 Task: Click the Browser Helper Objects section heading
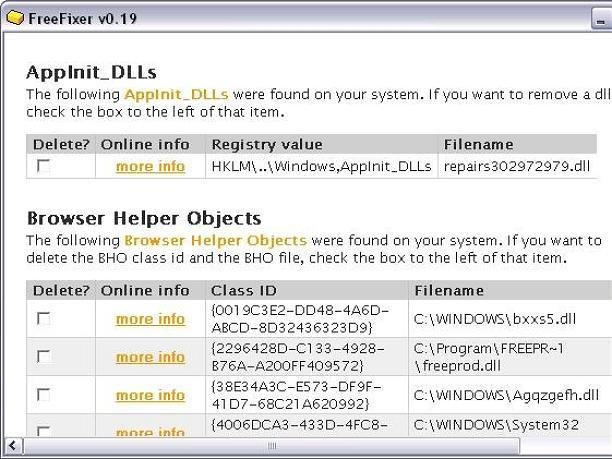(x=144, y=219)
